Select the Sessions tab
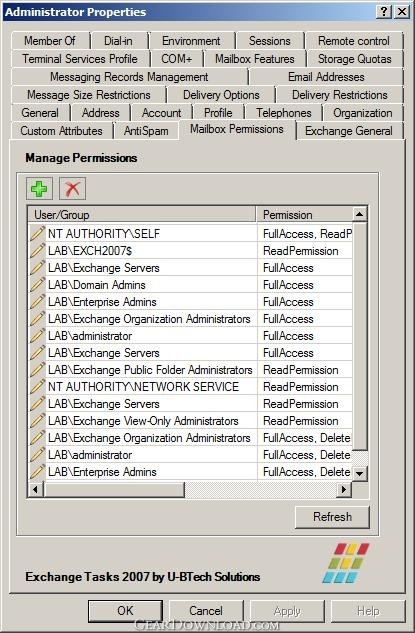The image size is (415, 633). 269,41
